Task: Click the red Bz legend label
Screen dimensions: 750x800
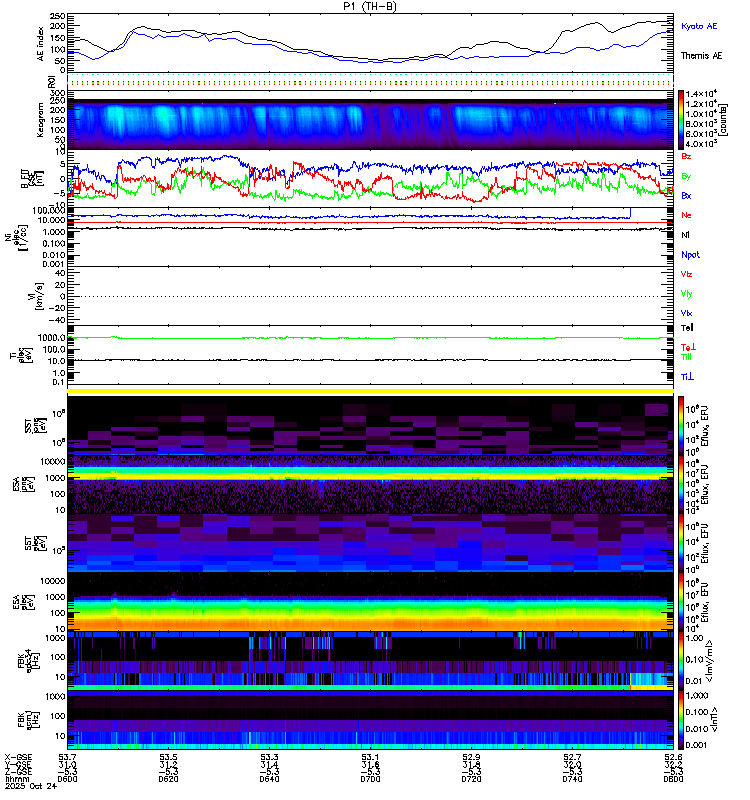Action: (686, 156)
